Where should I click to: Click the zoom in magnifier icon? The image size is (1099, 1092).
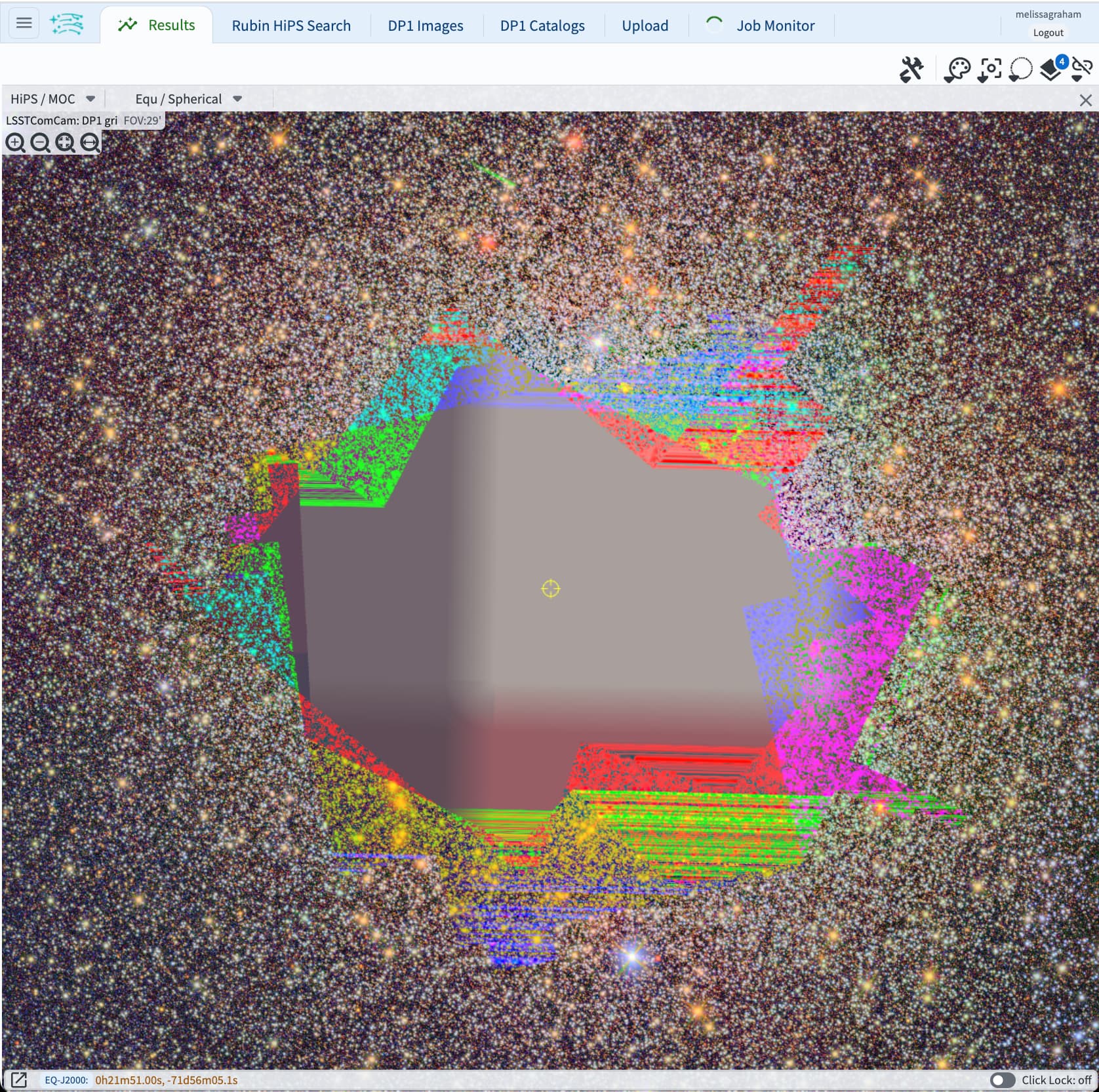pos(15,142)
